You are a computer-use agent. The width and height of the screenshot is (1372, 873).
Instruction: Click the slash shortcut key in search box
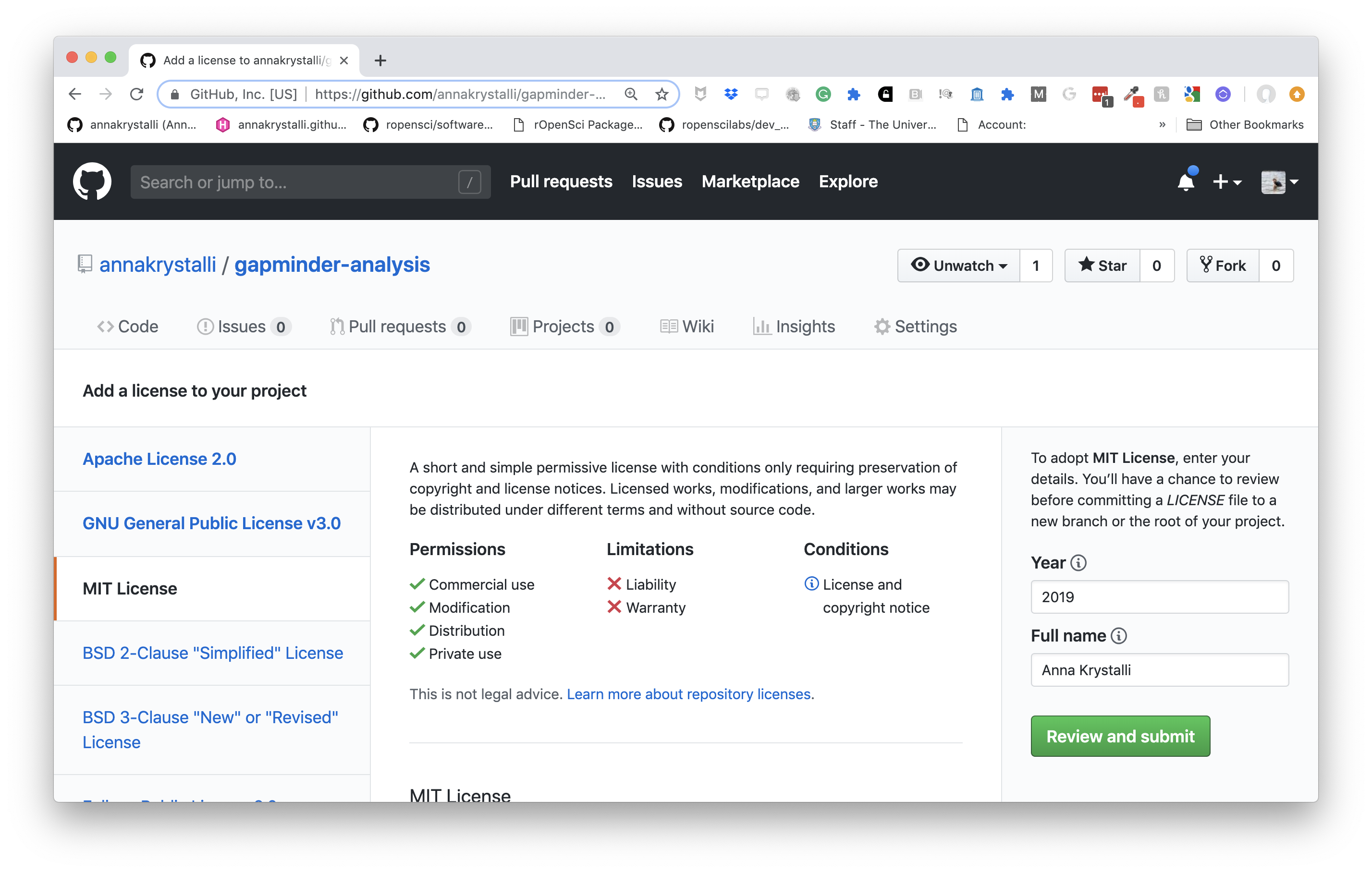pos(469,182)
